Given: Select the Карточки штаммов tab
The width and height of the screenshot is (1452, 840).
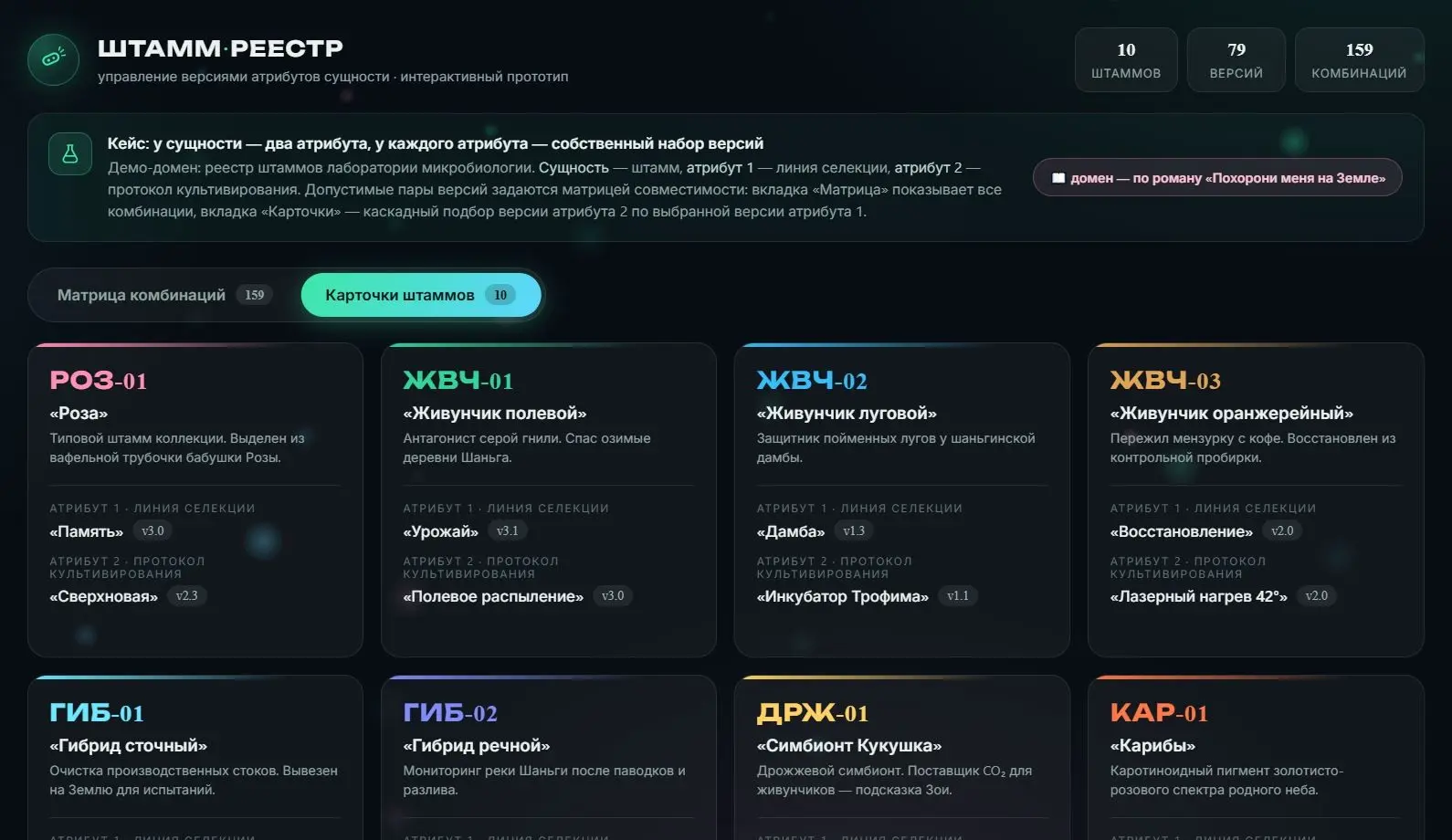Looking at the screenshot, I should coord(421,295).
